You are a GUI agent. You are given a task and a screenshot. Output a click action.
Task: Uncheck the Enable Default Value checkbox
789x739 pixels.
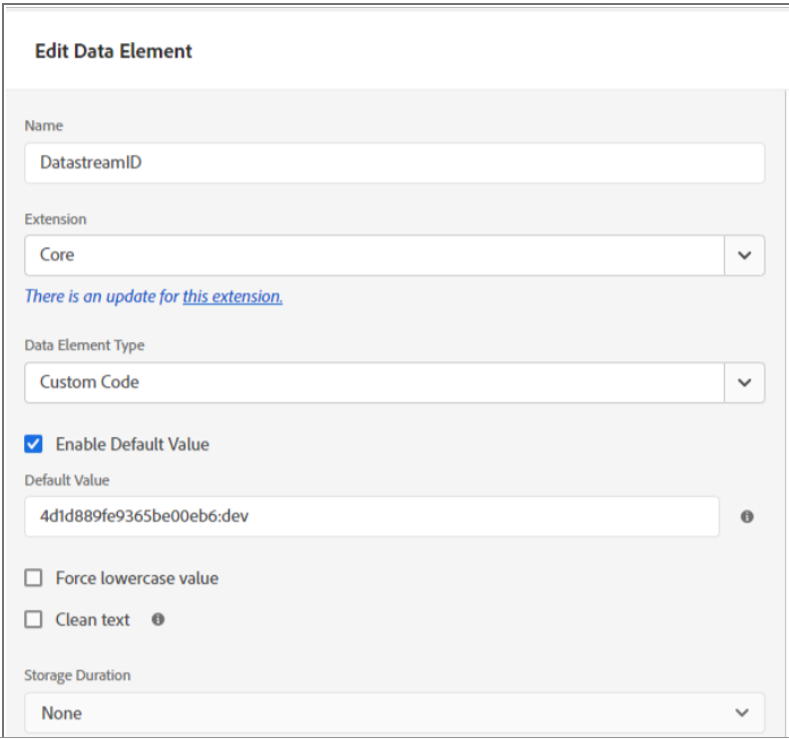tap(34, 444)
